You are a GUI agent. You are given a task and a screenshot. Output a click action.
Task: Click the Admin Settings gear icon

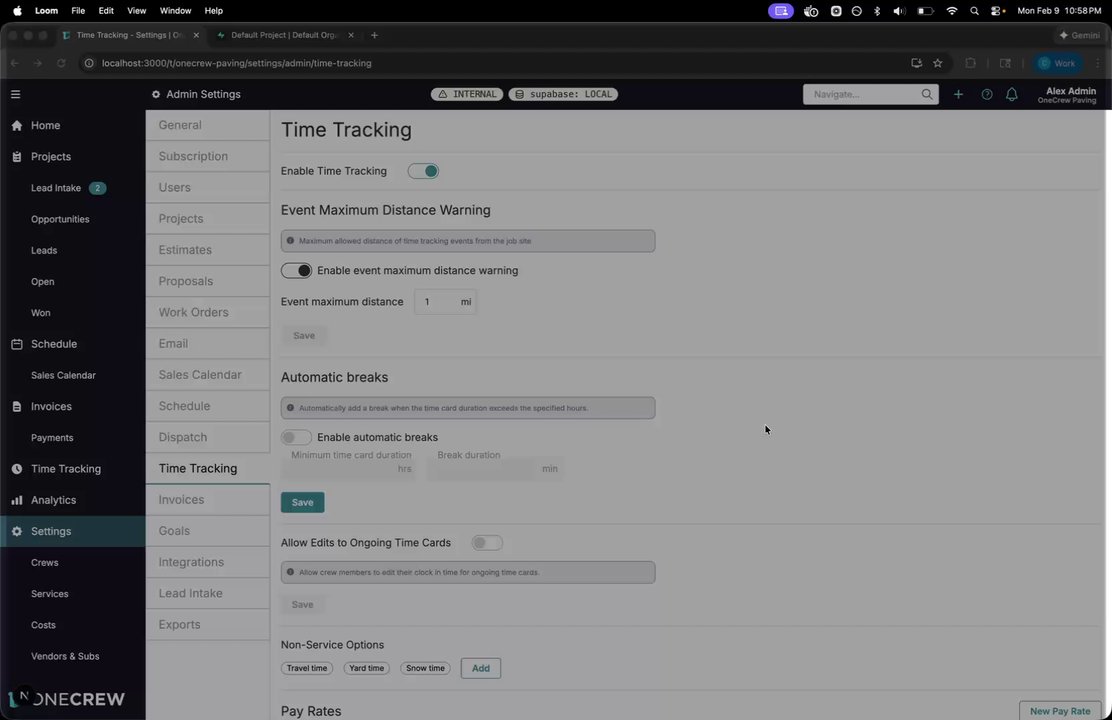[x=156, y=94]
